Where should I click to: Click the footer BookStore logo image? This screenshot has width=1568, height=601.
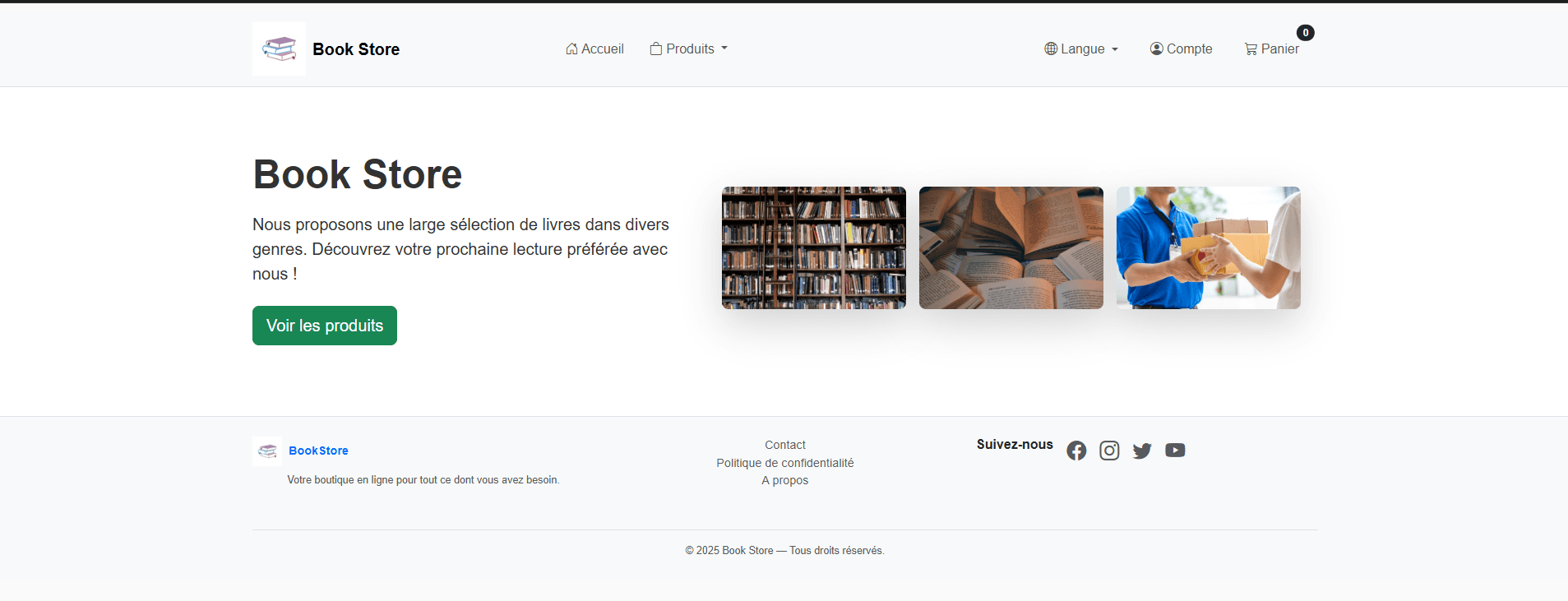click(x=267, y=451)
